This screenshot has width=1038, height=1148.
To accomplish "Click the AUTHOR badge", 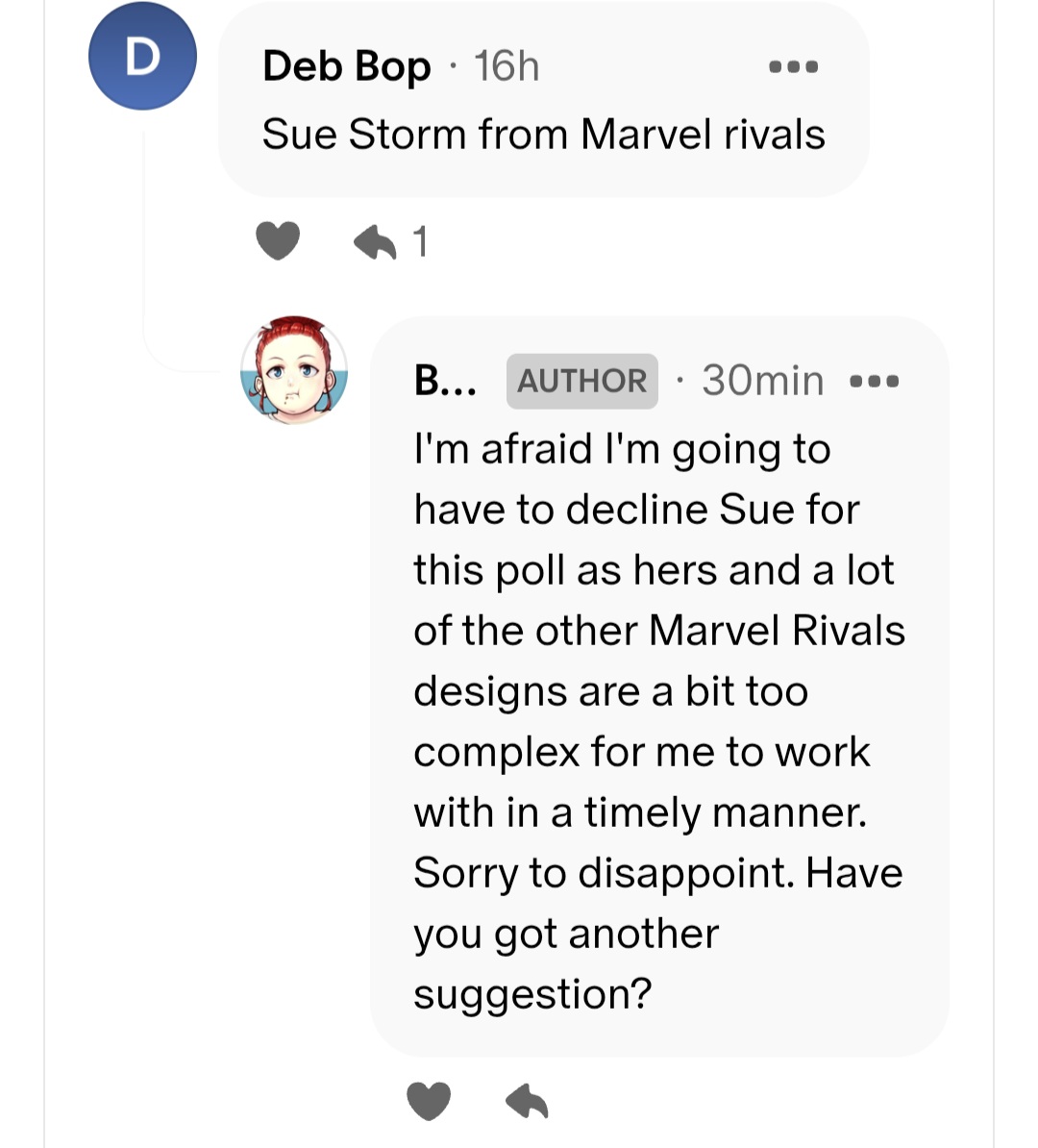I will coord(581,381).
